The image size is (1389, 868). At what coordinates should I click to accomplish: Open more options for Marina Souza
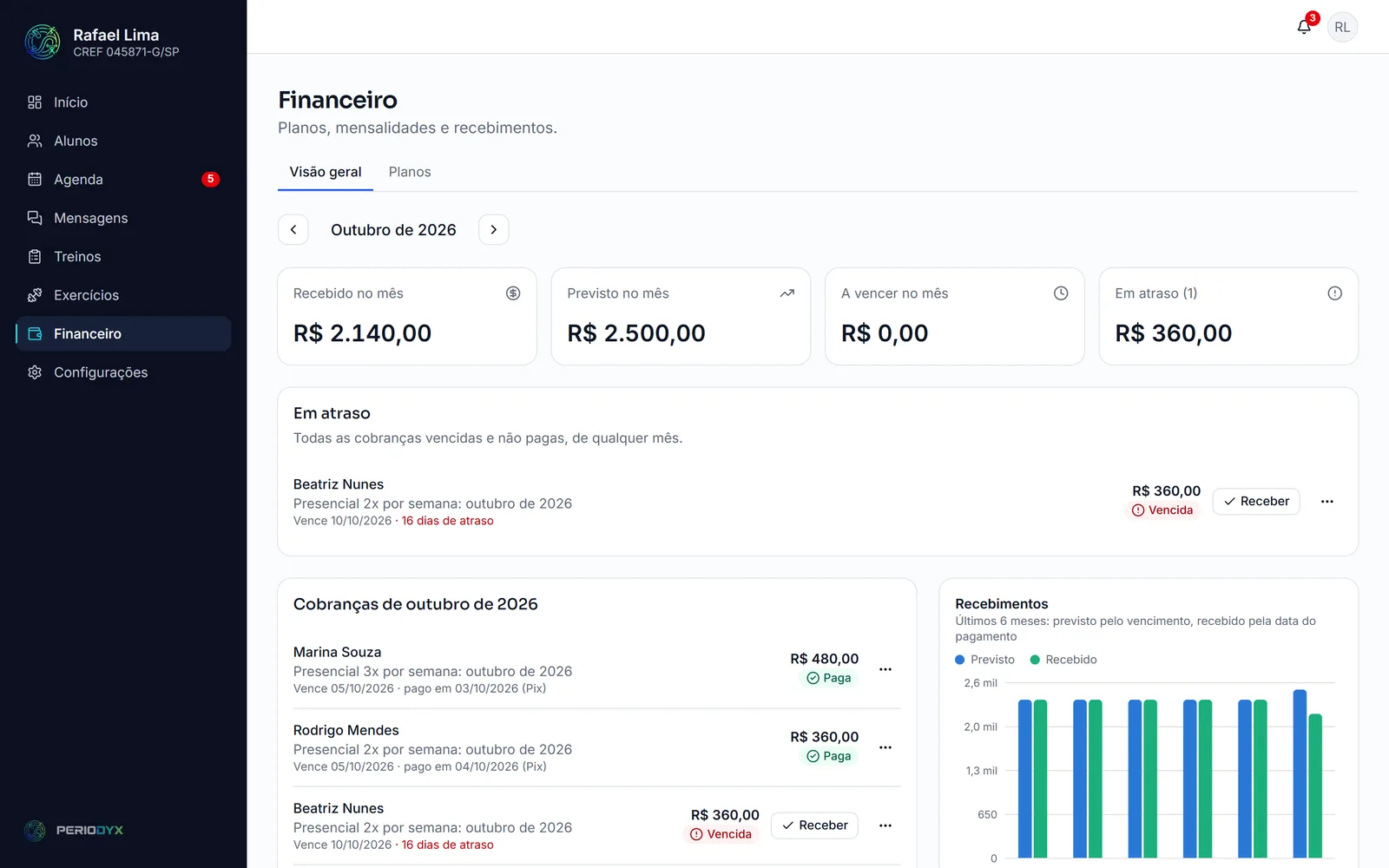[885, 669]
